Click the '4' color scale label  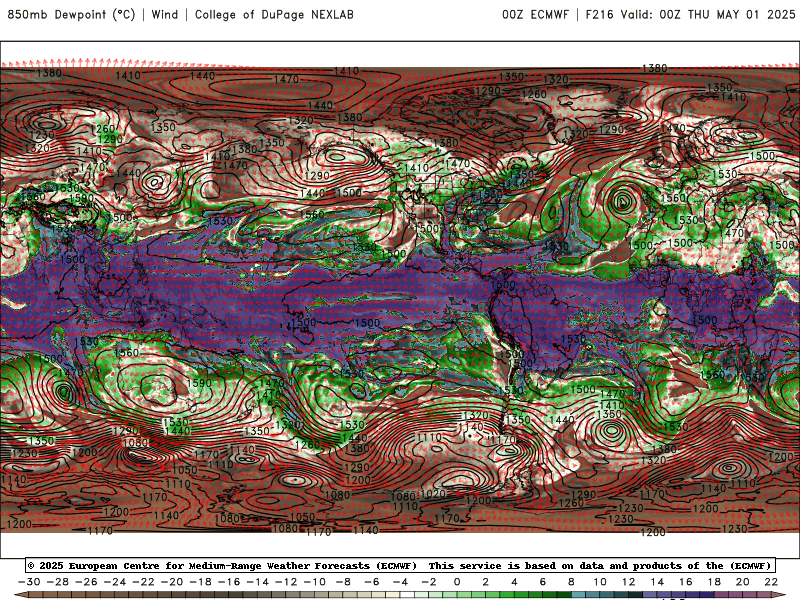(x=514, y=582)
